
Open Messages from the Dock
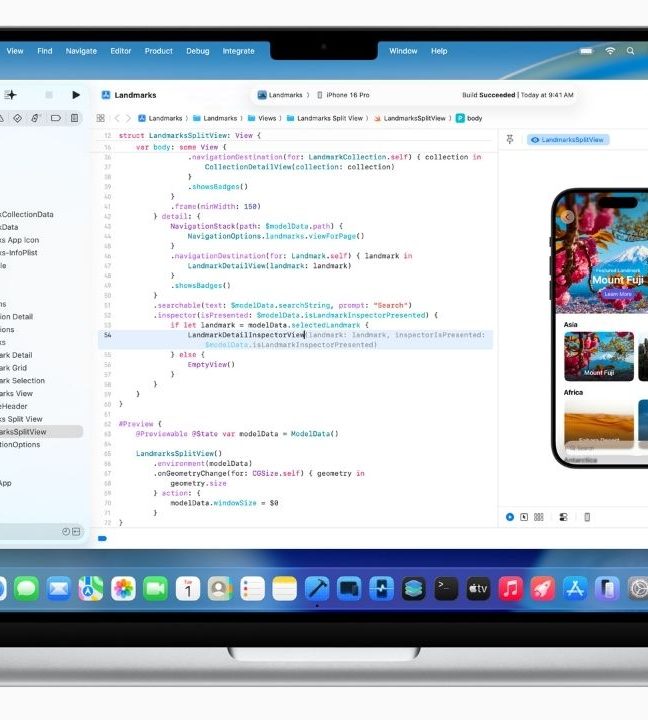26,588
